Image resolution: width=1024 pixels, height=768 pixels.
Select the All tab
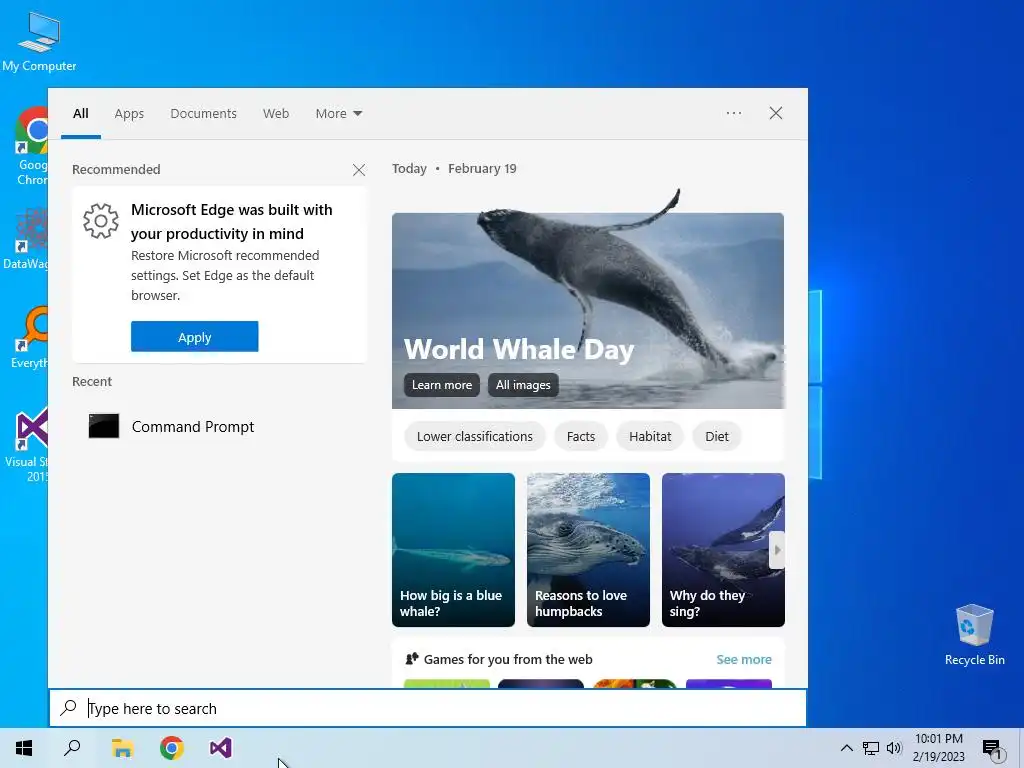point(80,114)
